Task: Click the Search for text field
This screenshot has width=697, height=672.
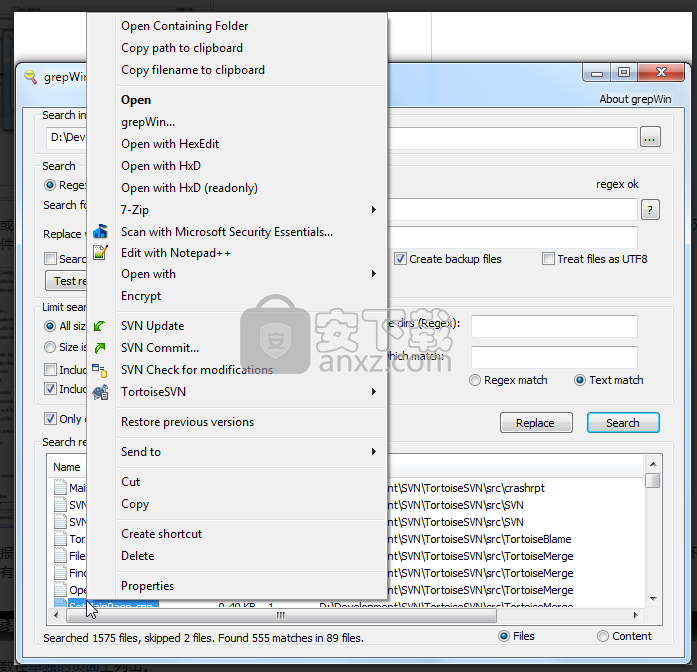Action: tap(513, 210)
